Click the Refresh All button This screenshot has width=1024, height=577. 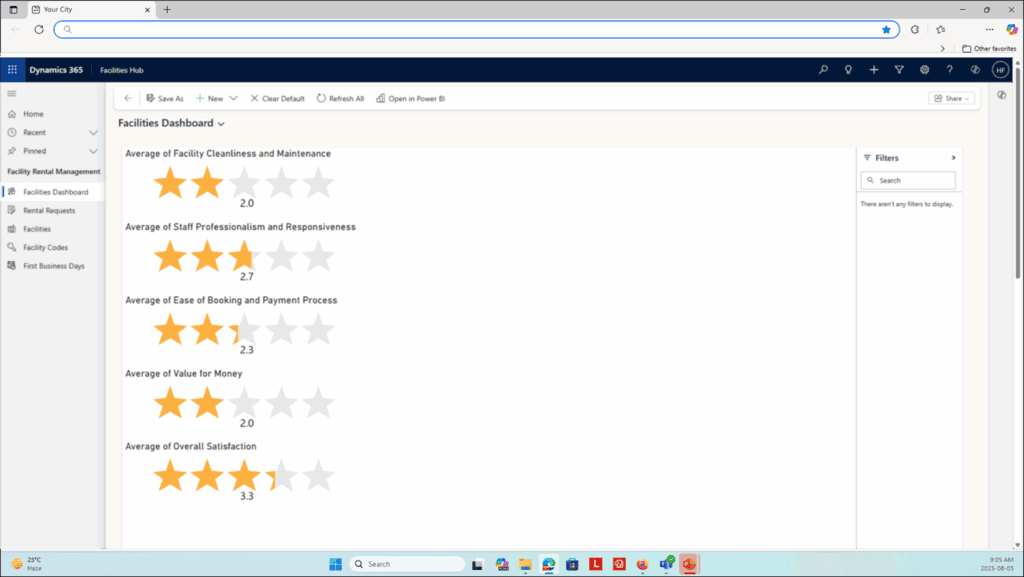340,99
